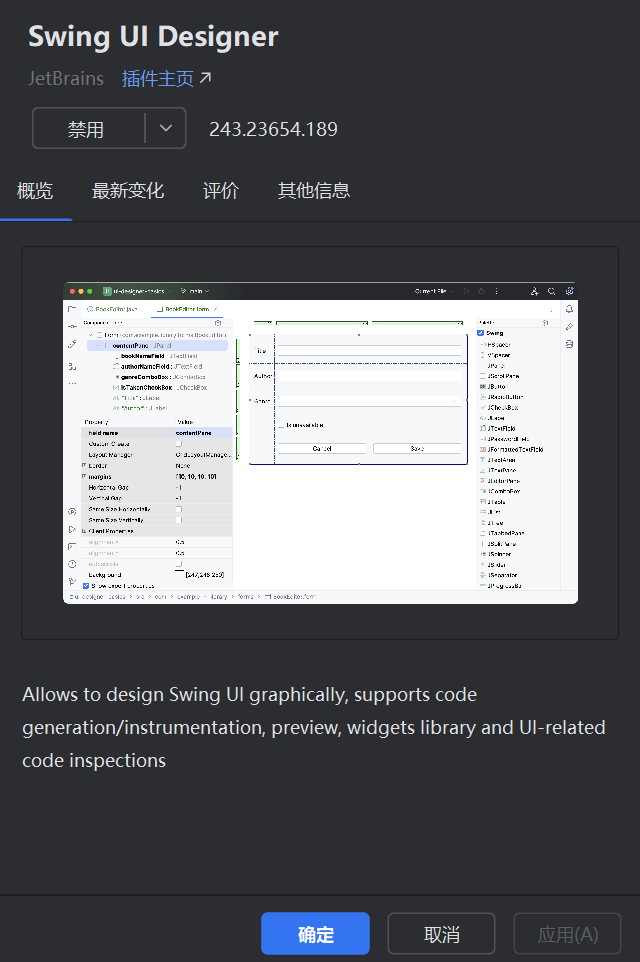Click the plugin description paragraph text
The image size is (640, 962).
314,727
